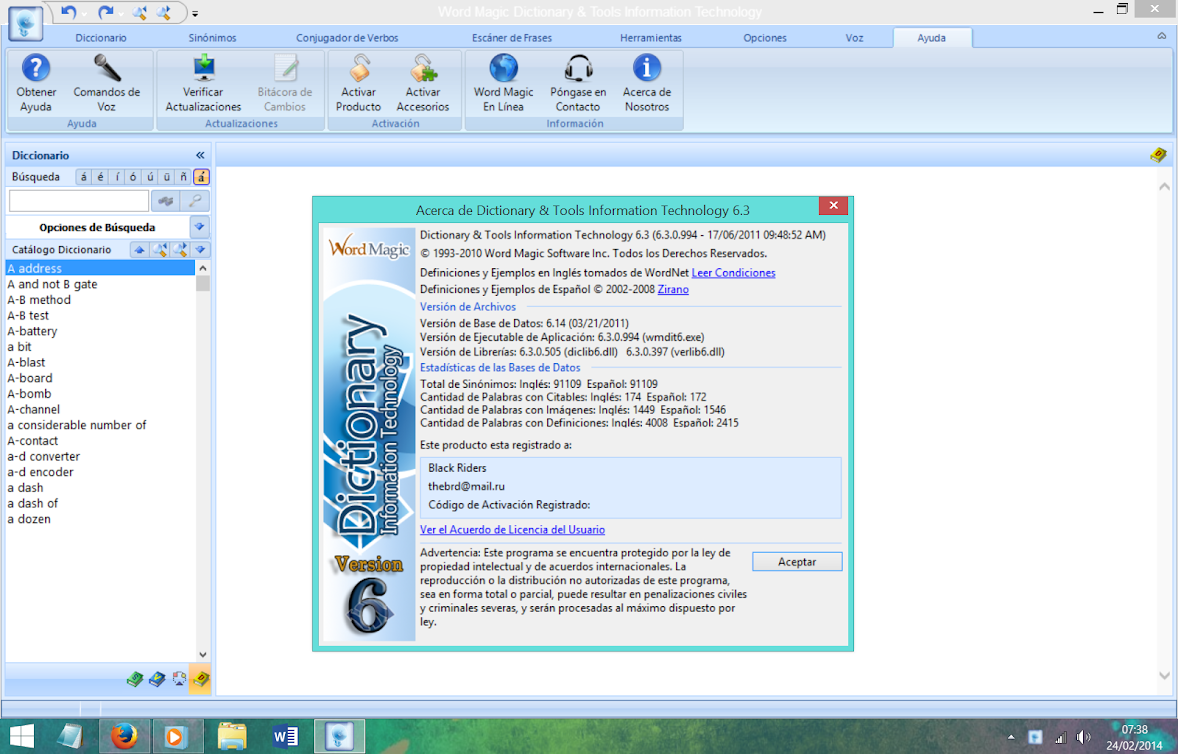Insert the ó accent character button
The width and height of the screenshot is (1178, 754).
click(x=133, y=177)
